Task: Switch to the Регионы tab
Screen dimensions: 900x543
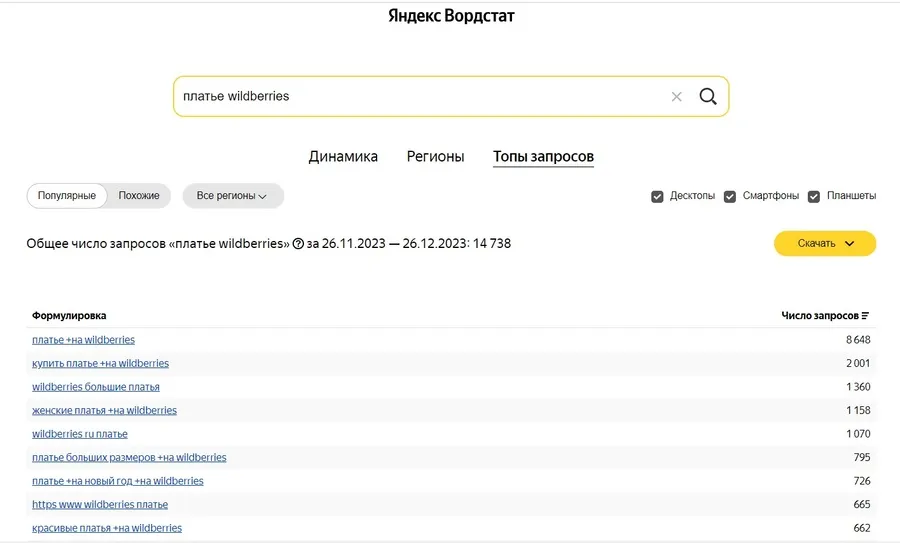Action: 435,157
